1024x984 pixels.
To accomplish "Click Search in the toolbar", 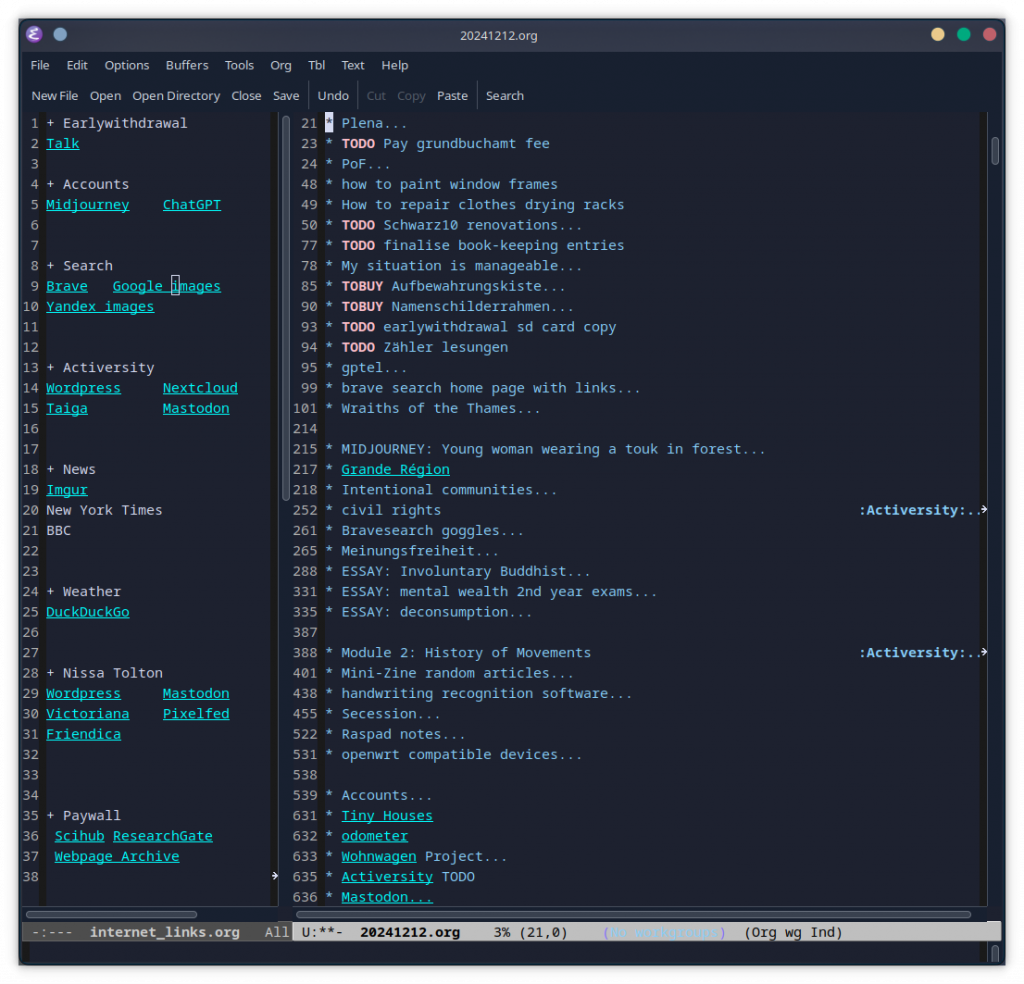I will pyautogui.click(x=505, y=96).
